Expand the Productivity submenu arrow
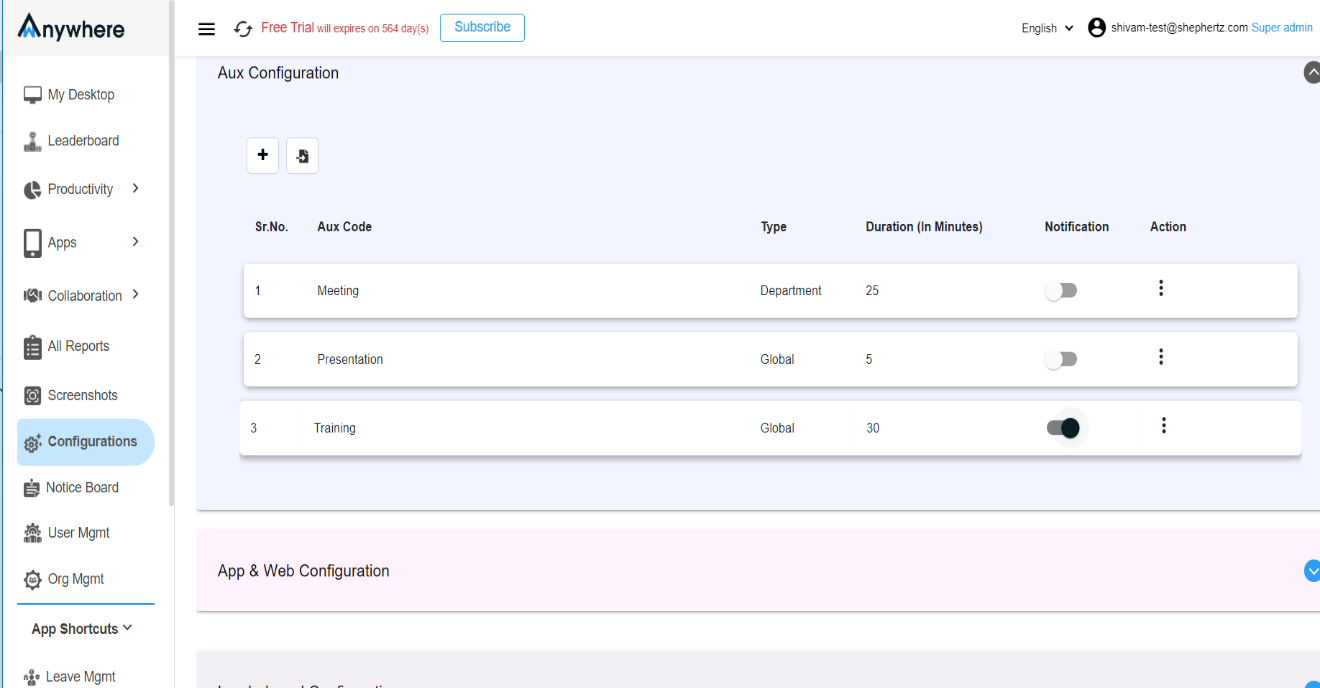Viewport: 1320px width, 688px height. (135, 188)
